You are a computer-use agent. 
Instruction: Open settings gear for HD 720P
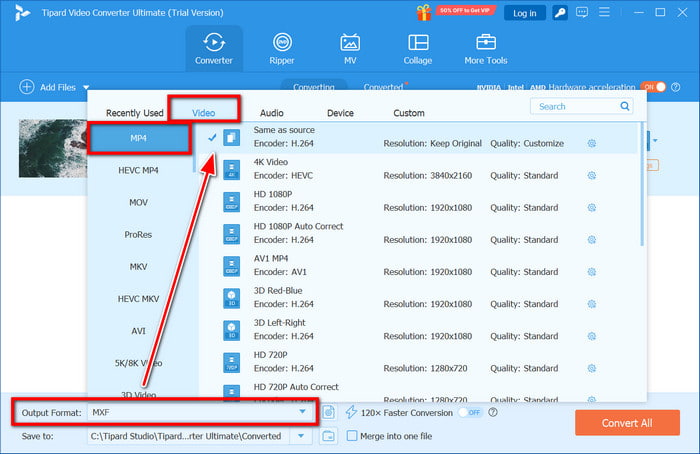(592, 368)
